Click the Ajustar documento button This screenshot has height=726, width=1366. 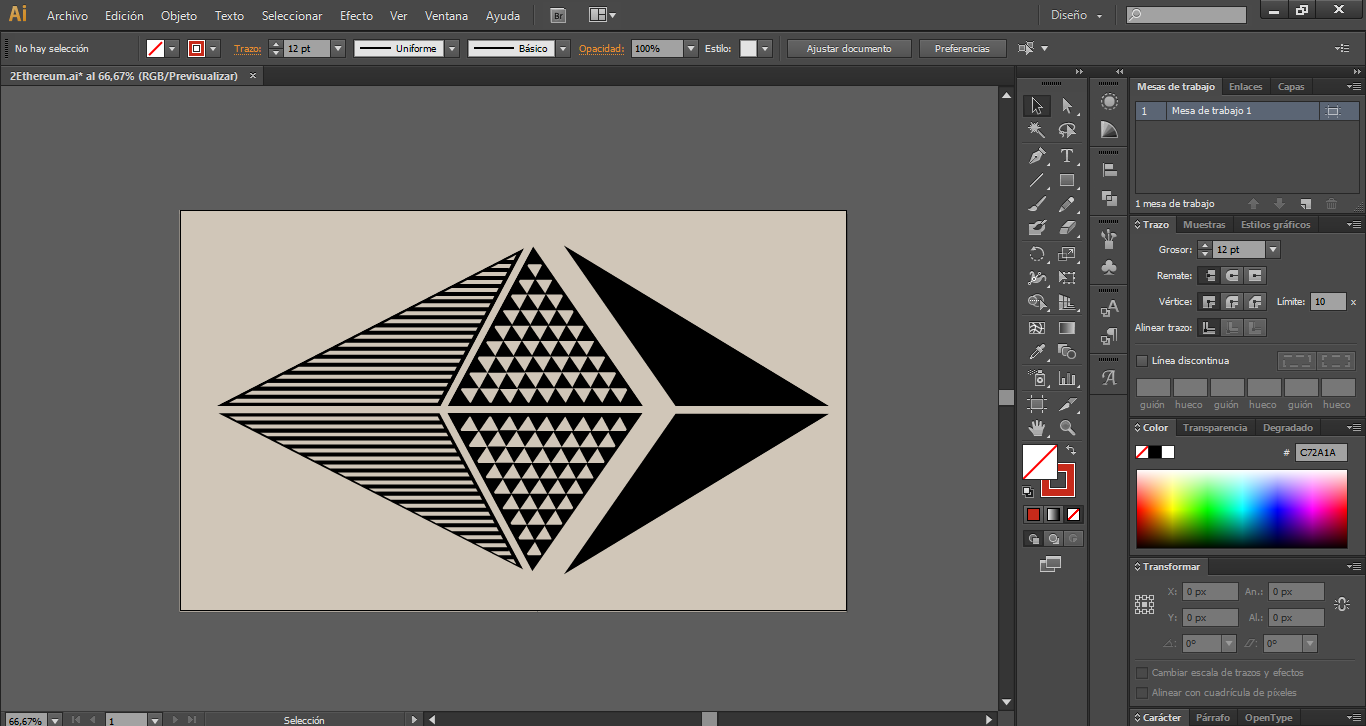[848, 48]
